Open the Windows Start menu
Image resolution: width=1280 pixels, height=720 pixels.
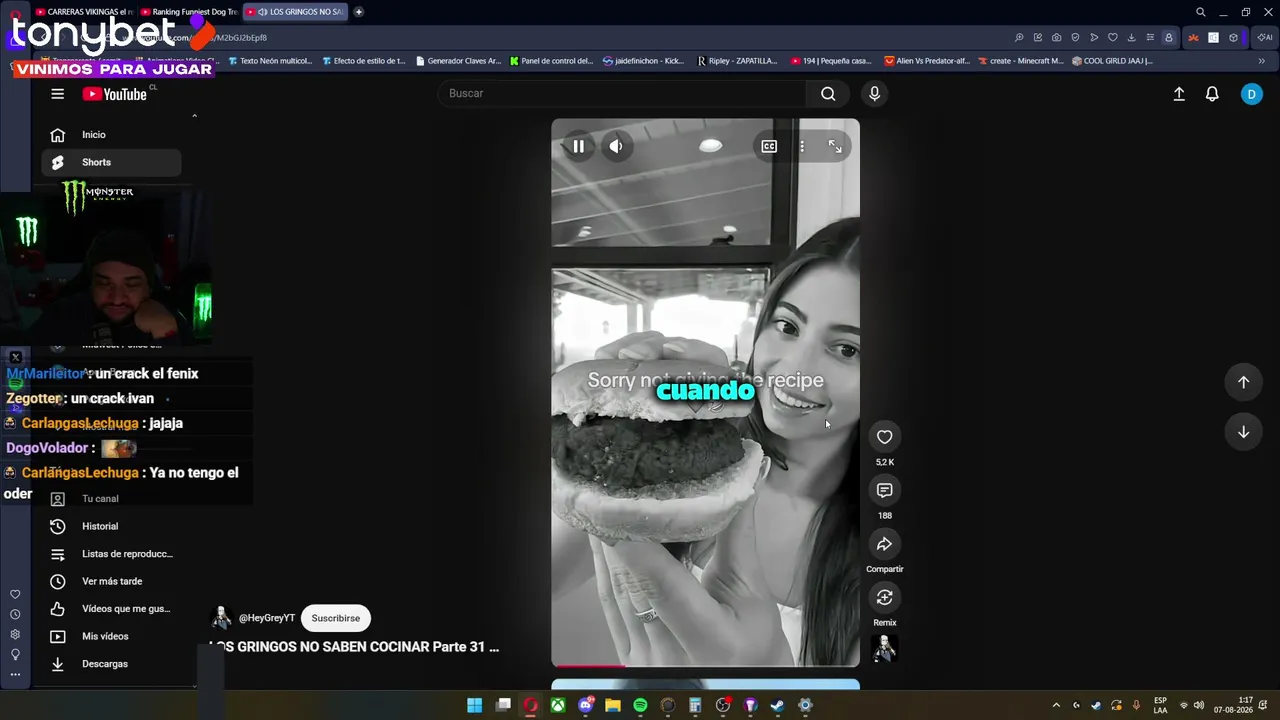(x=475, y=706)
